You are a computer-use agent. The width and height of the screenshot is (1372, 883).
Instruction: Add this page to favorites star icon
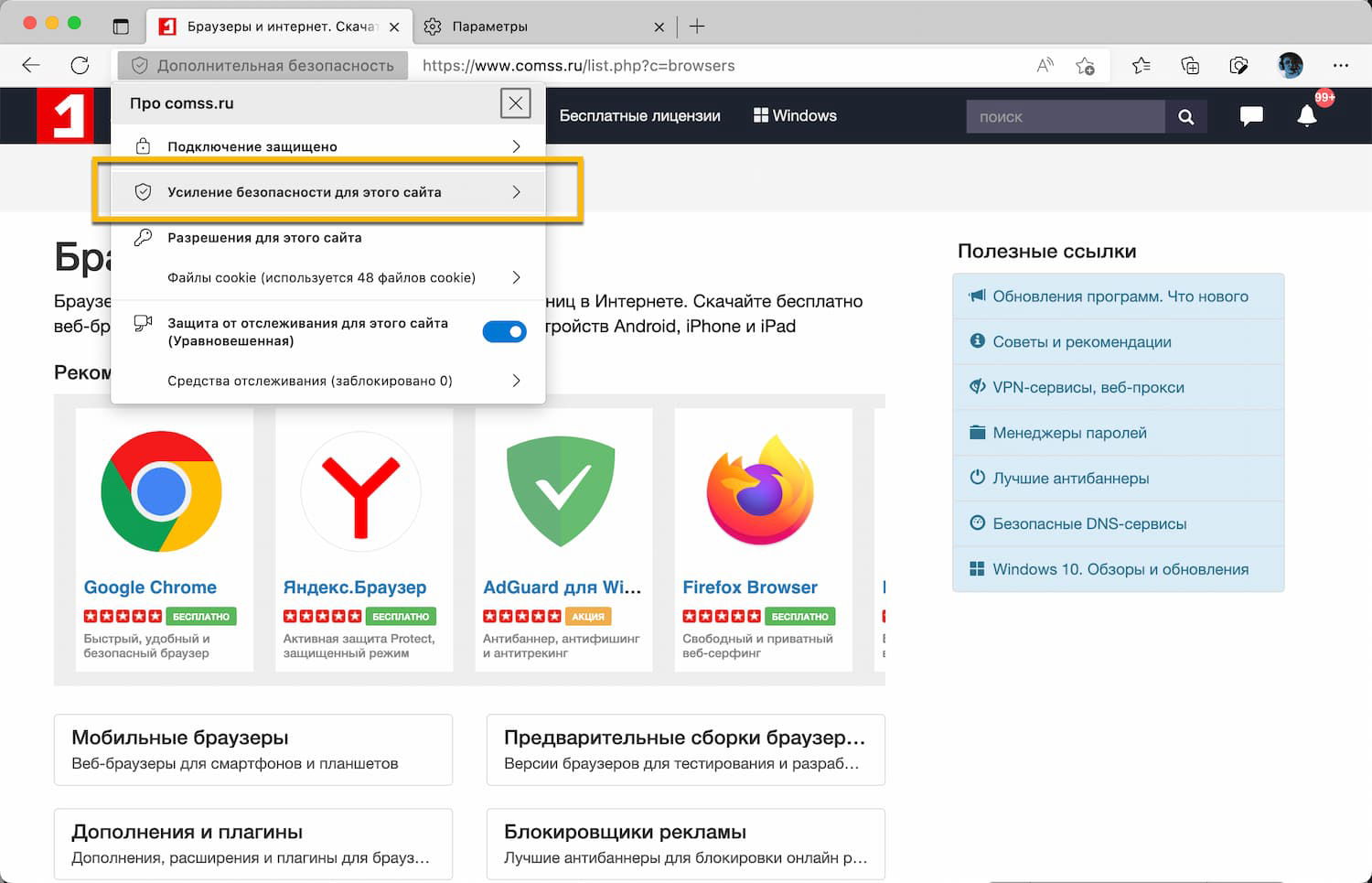pos(1085,65)
